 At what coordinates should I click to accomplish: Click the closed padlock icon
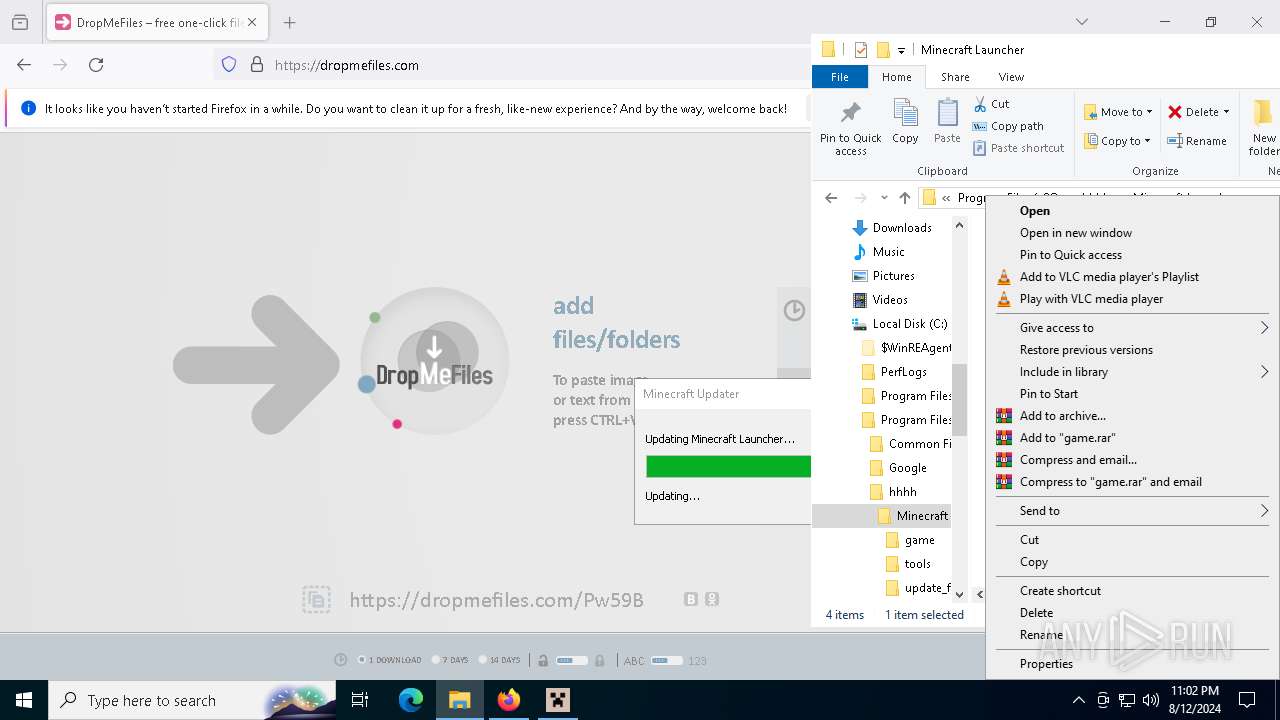coord(600,660)
